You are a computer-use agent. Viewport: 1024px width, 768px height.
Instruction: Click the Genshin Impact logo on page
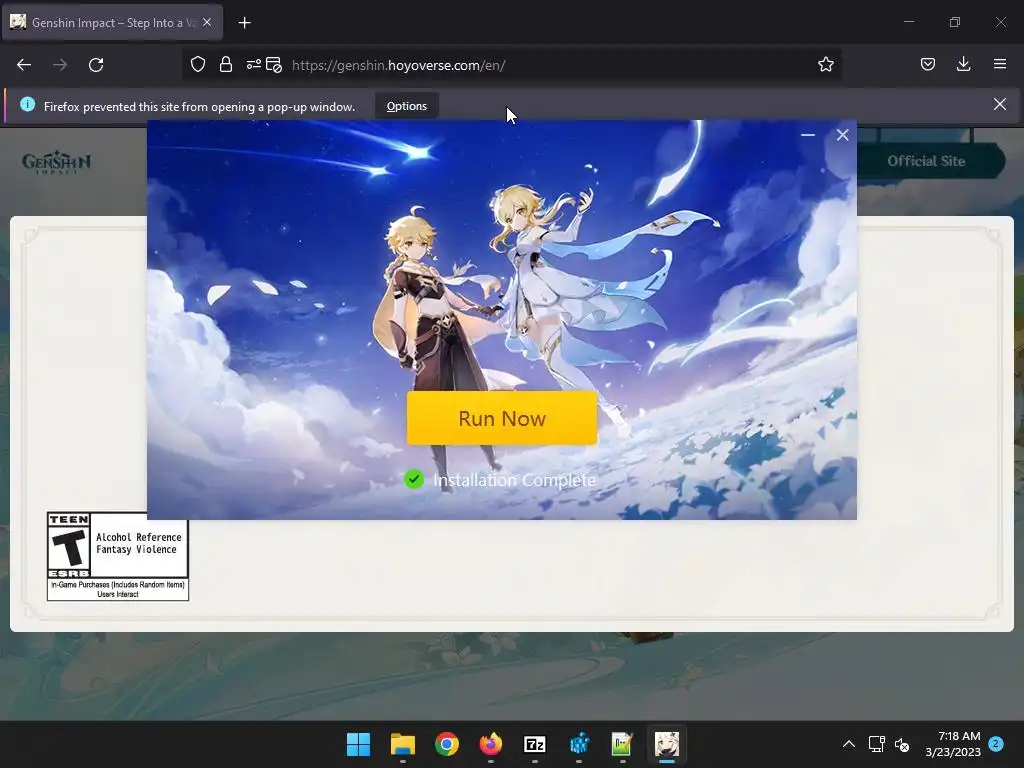tap(56, 161)
